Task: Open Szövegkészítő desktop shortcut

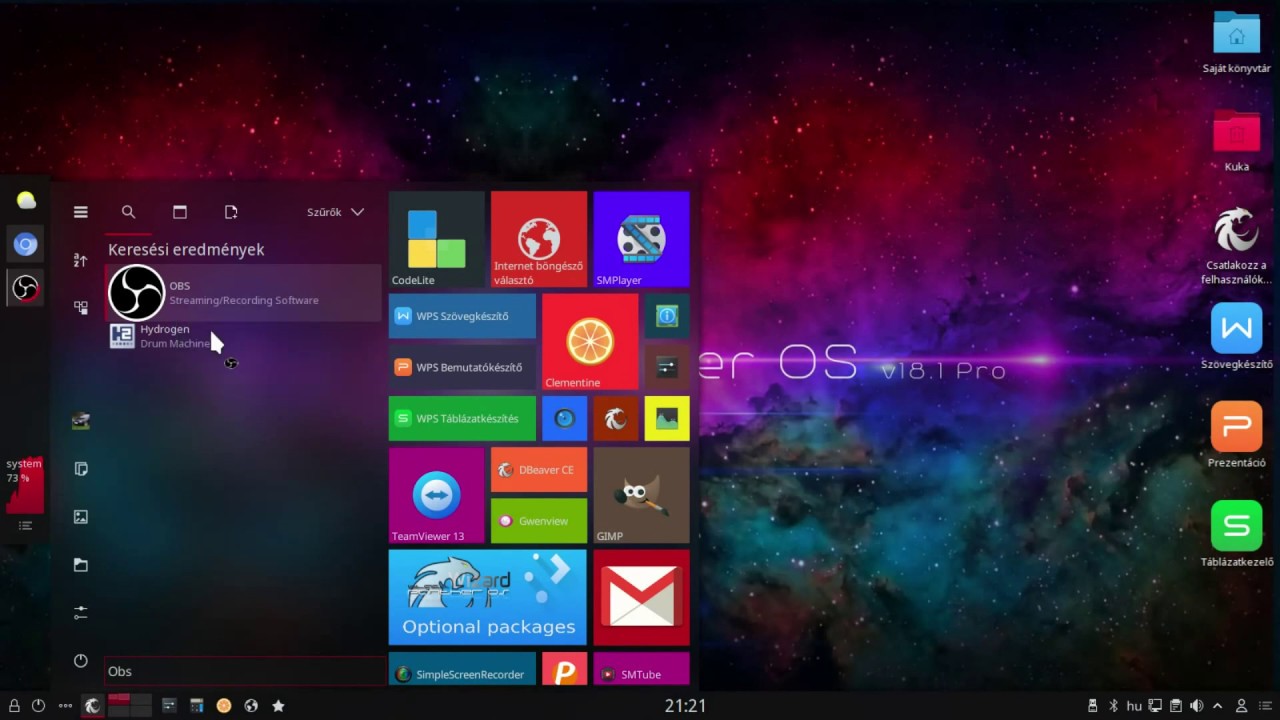Action: coord(1237,337)
